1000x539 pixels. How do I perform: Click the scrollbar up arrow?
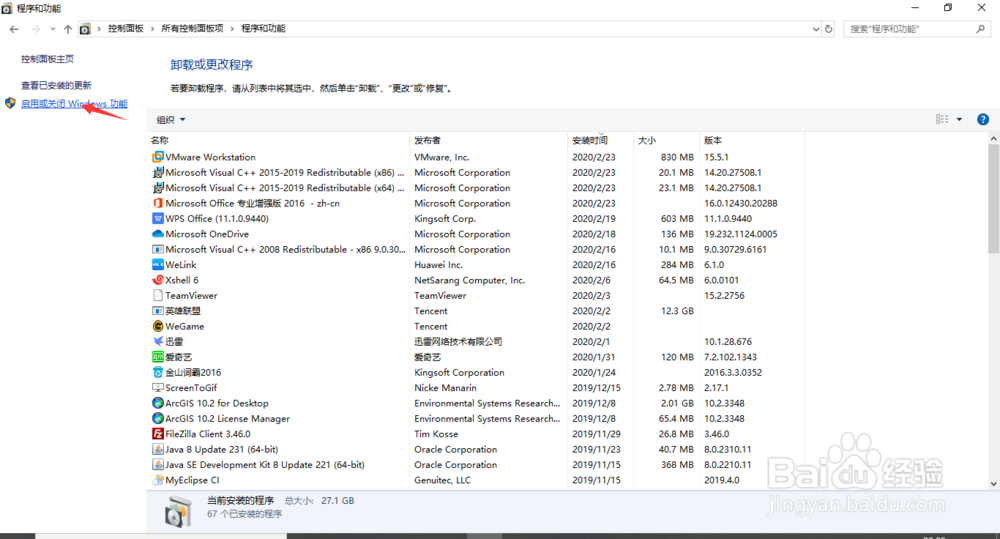click(993, 138)
